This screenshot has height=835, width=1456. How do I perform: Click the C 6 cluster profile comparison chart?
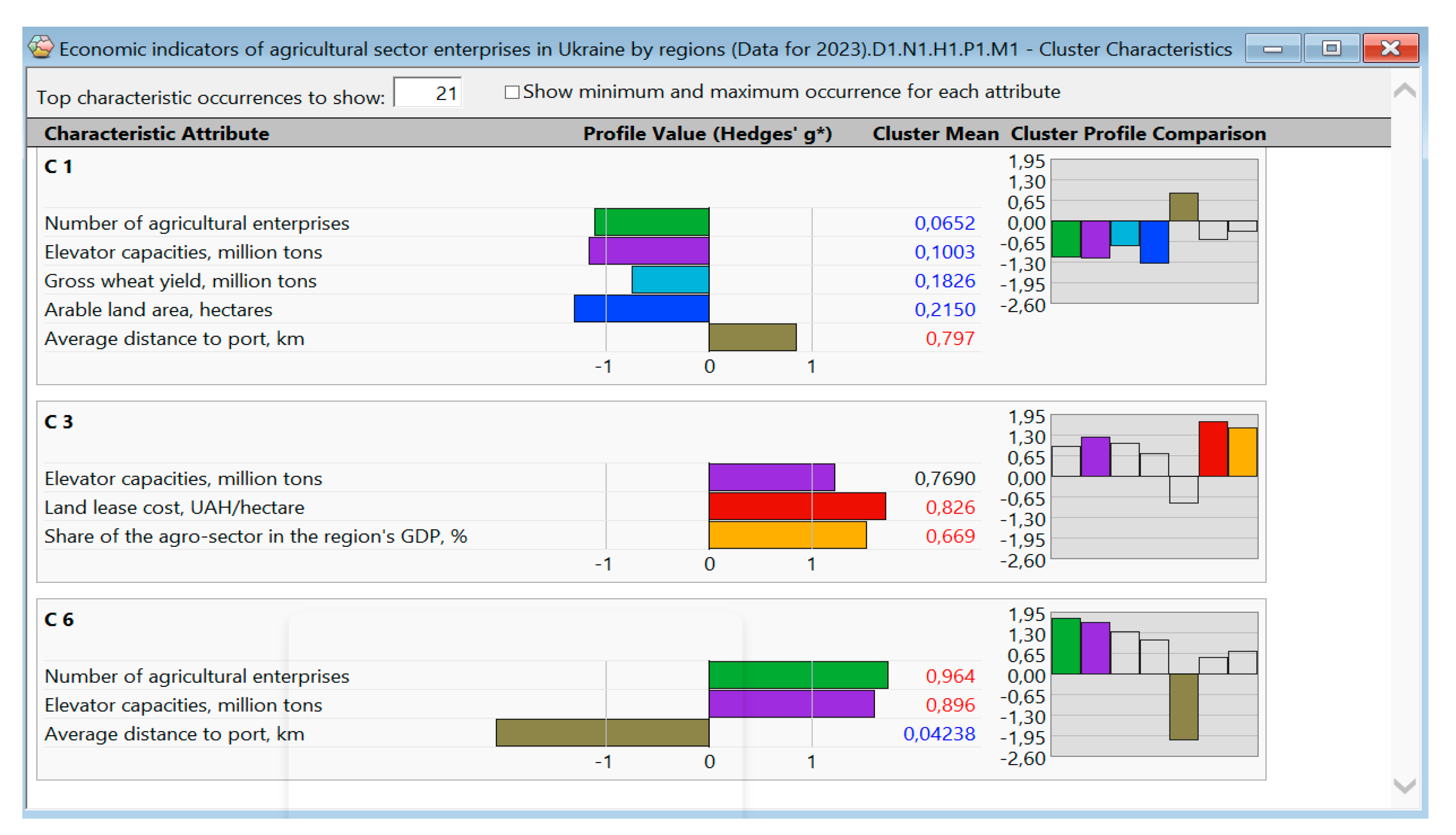(x=1154, y=684)
